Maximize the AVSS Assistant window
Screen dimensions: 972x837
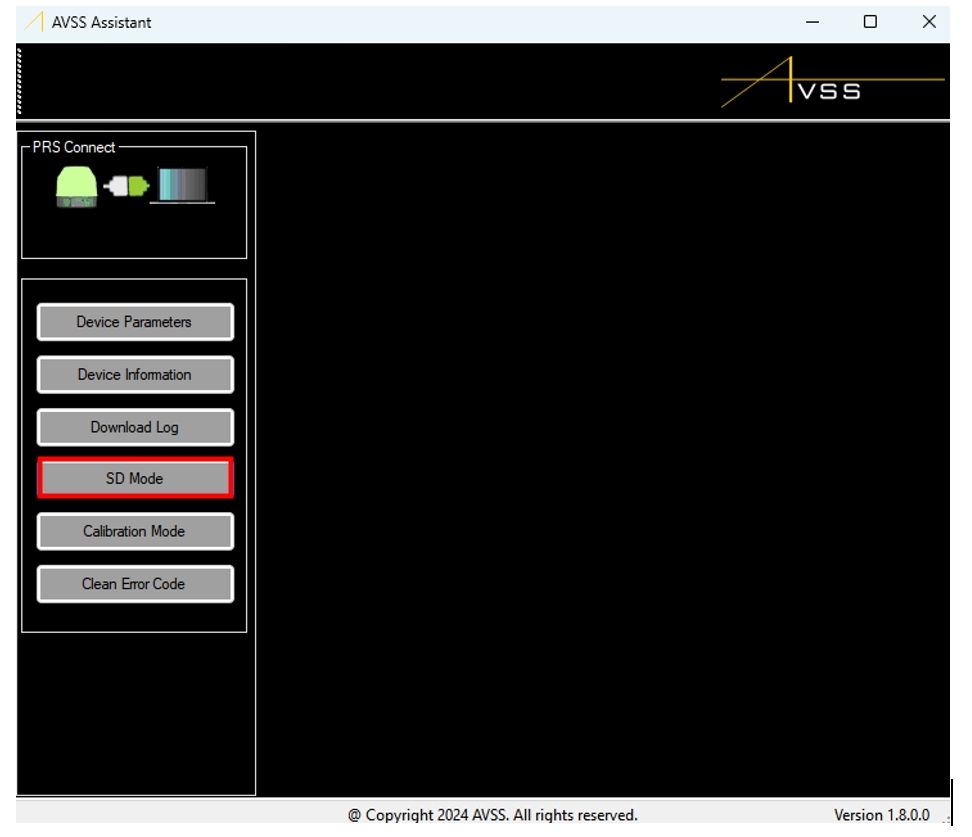[870, 22]
